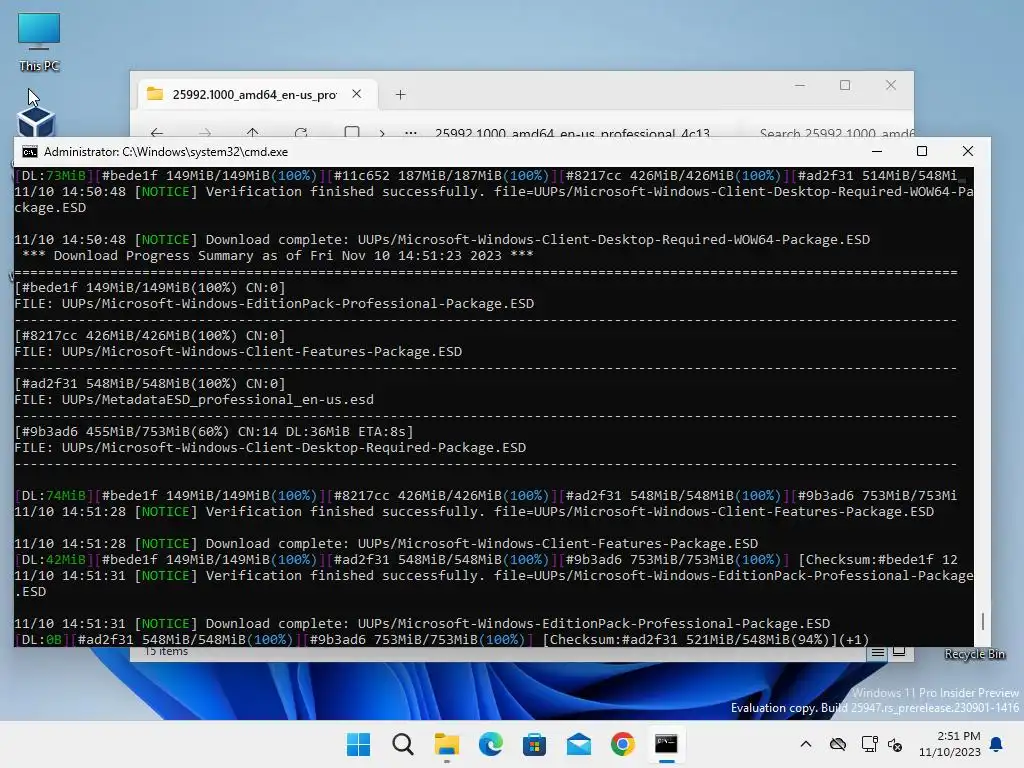Minimize the cmd.exe window
Screen dimensions: 1024x768
[877, 152]
